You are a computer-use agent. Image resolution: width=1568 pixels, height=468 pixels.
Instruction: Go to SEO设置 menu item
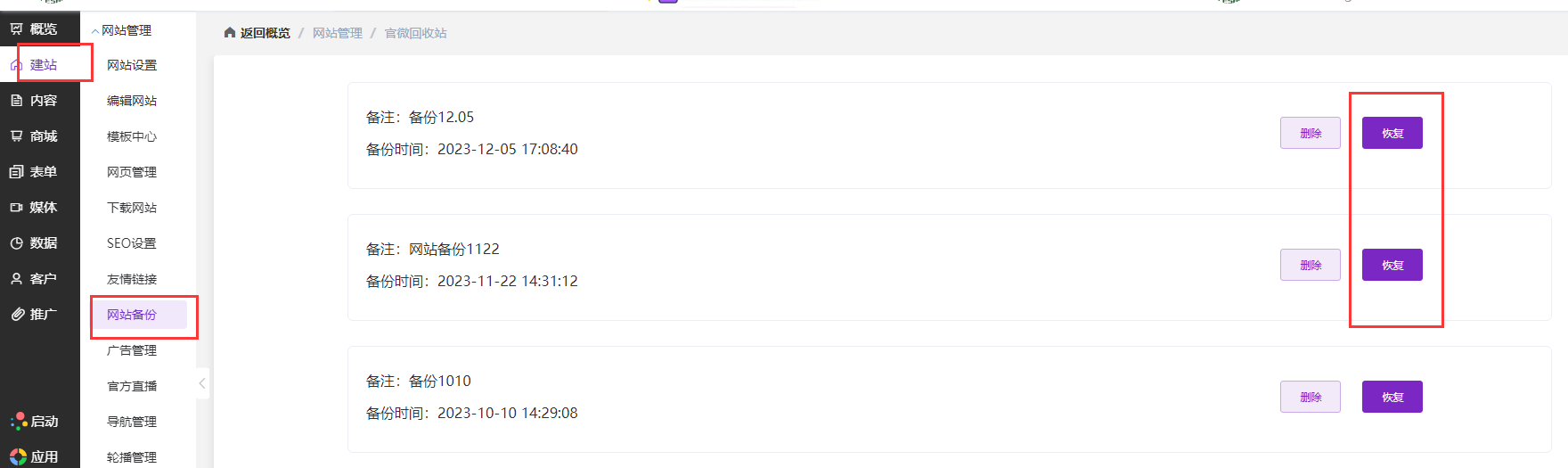click(132, 243)
